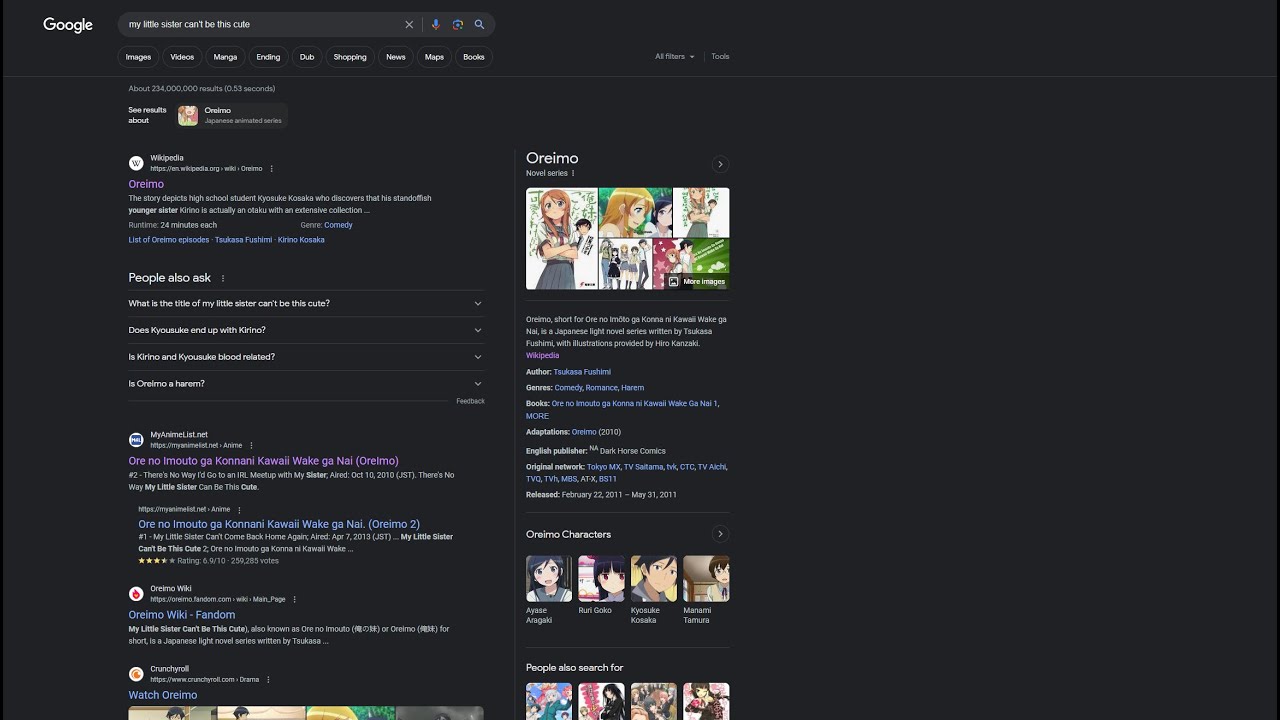The height and width of the screenshot is (720, 1280).
Task: Click the Fandom favicon icon
Action: 136,594
